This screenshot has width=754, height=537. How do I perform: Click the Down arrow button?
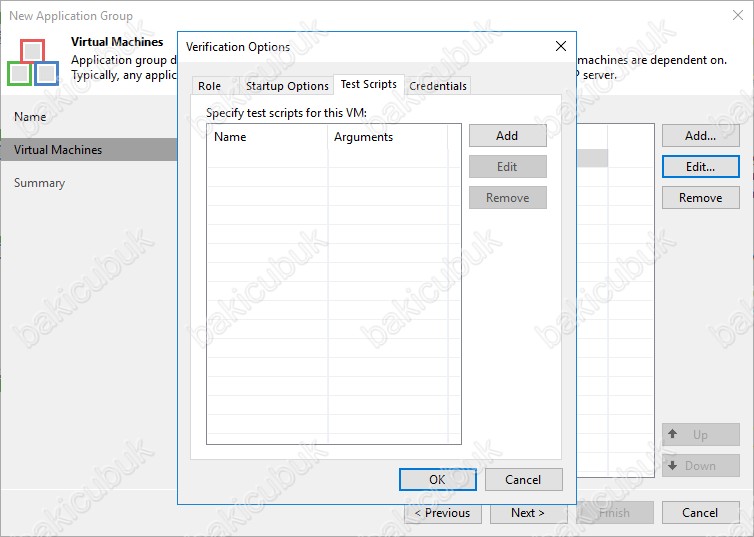pos(701,465)
